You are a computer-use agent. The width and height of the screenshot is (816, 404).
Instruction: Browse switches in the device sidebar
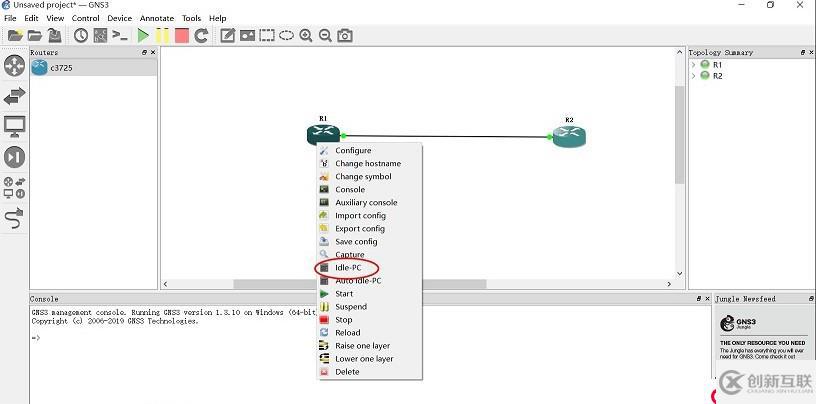click(15, 96)
